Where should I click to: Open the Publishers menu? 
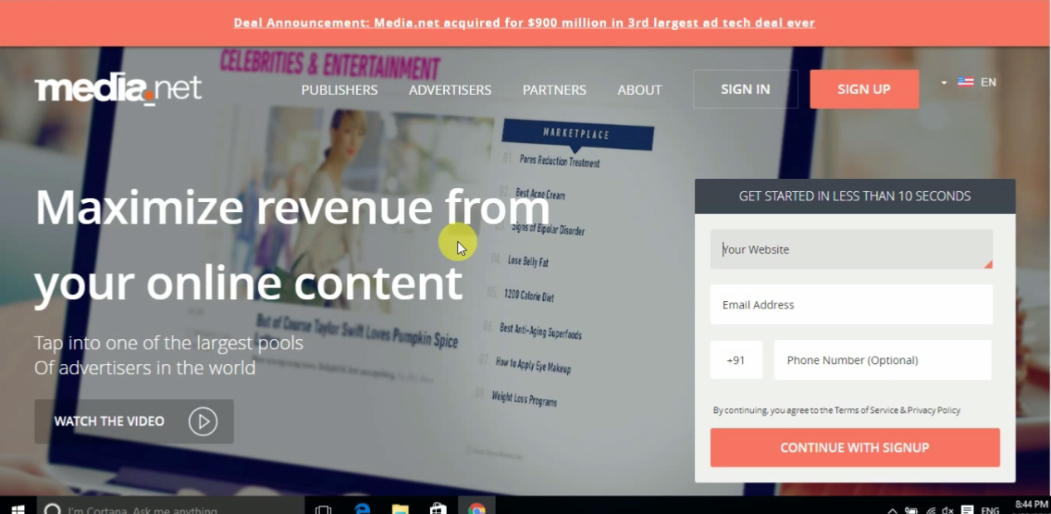pos(339,90)
